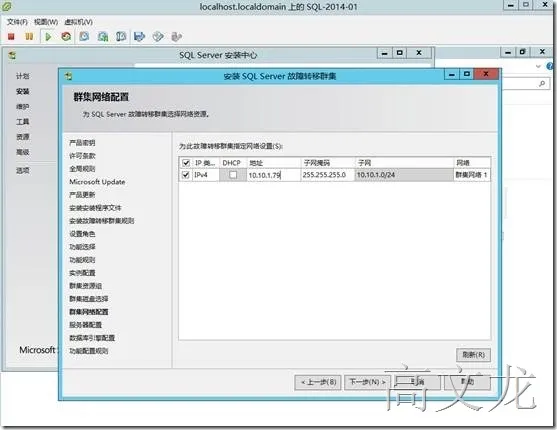Select 计划 in the installation center sidebar
This screenshot has width=557, height=430.
pyautogui.click(x=22, y=76)
